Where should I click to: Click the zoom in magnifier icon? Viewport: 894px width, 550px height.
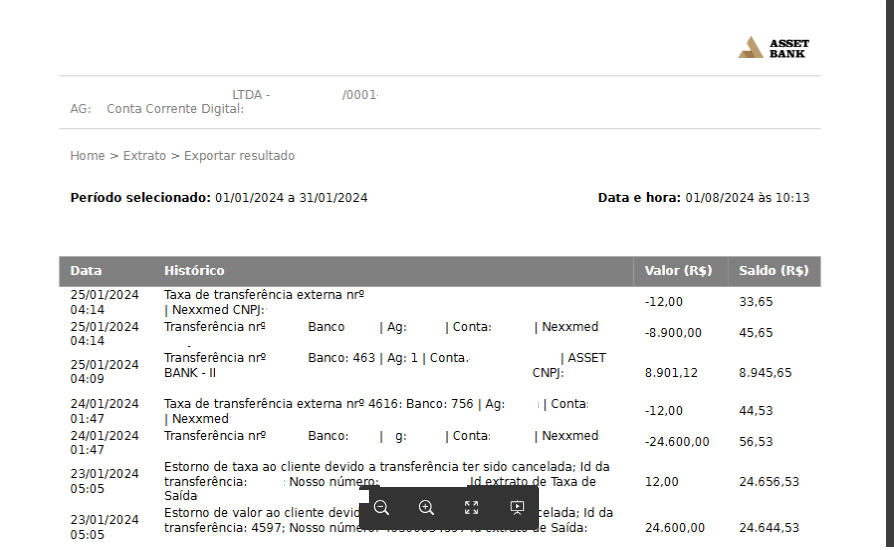(426, 507)
